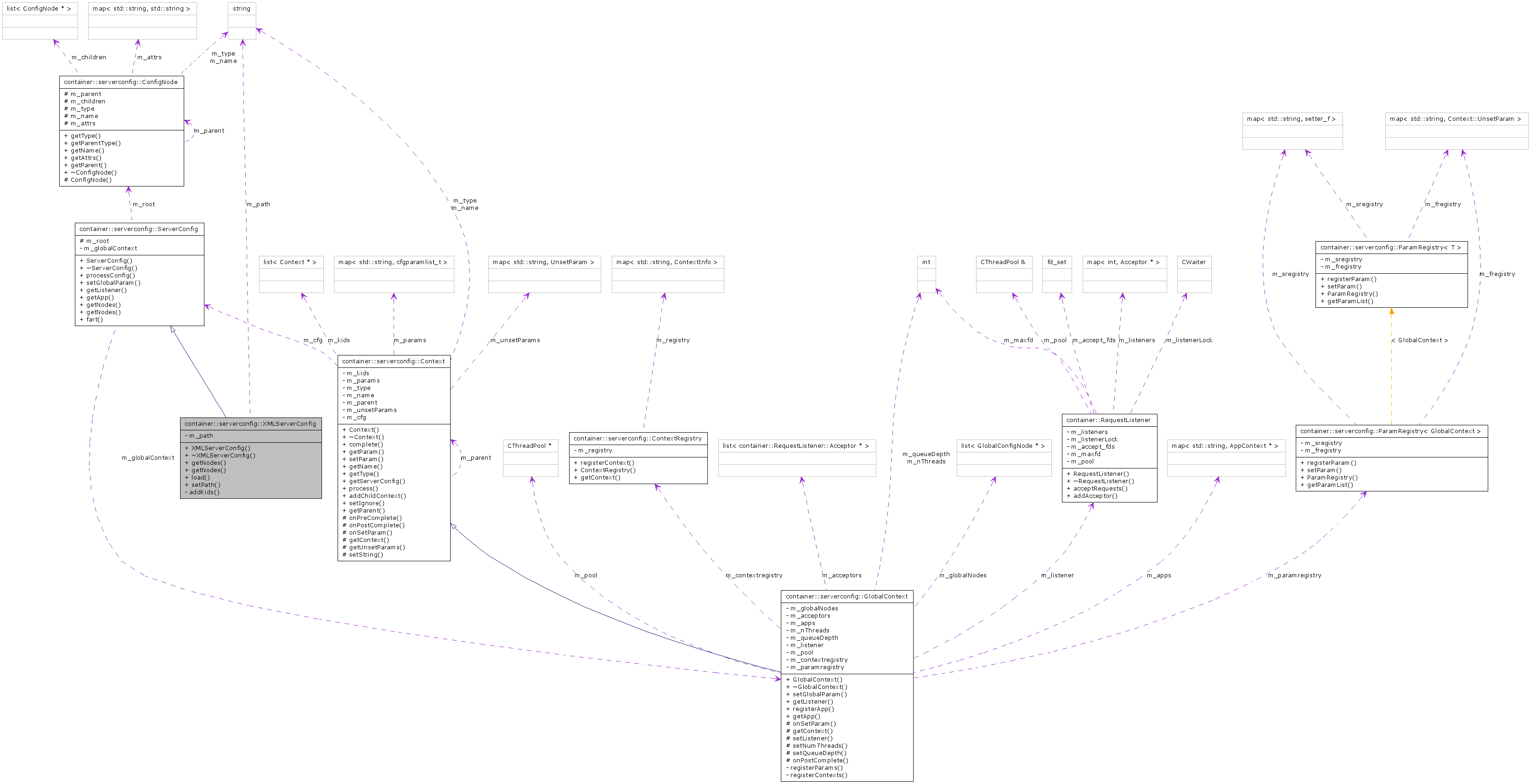Open the container::serverconfig::GlobalContext class title
Screen dimensions: 1530x784
tap(847, 596)
